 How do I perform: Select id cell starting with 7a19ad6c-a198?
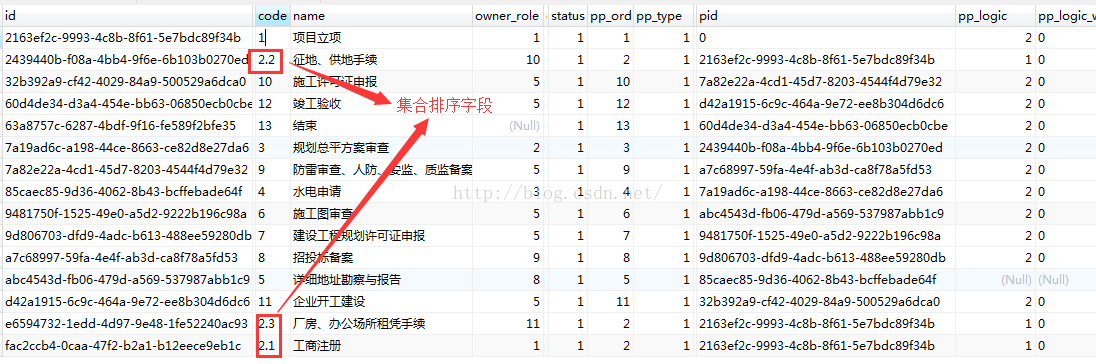pos(127,148)
